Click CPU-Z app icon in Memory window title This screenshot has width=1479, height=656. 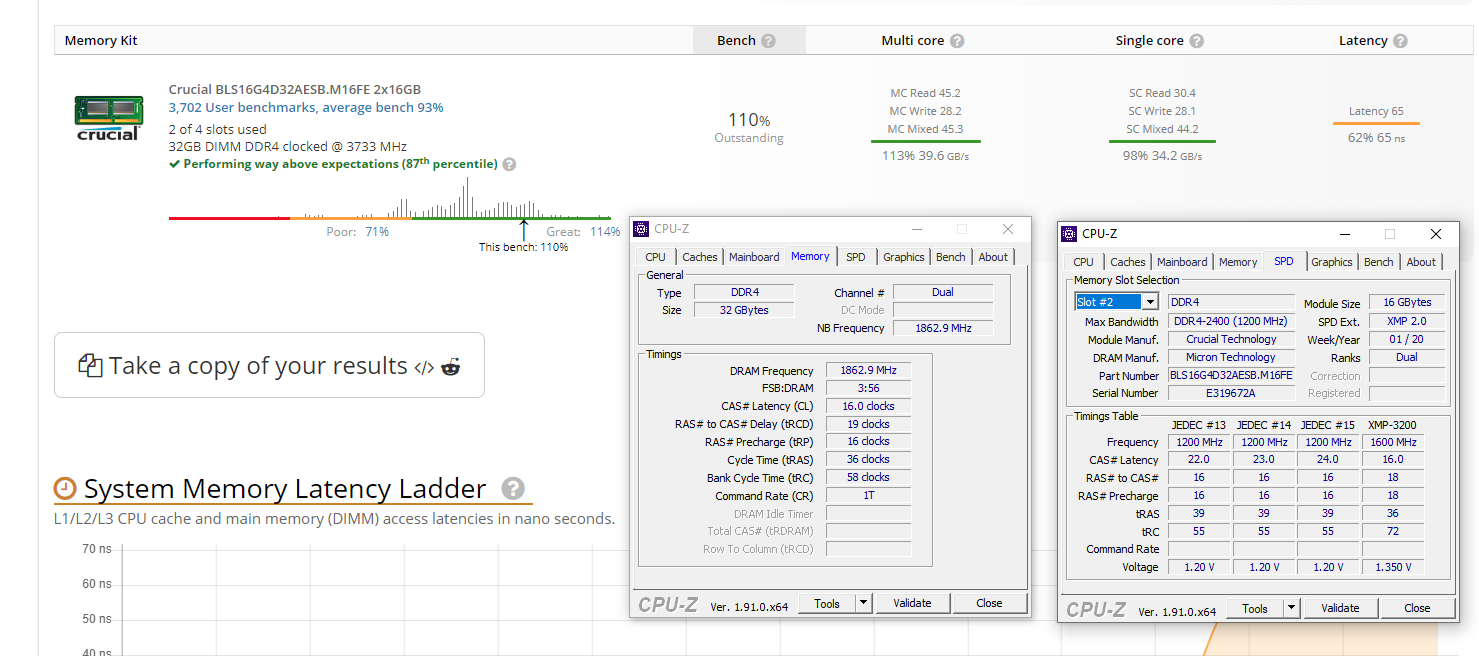(641, 229)
